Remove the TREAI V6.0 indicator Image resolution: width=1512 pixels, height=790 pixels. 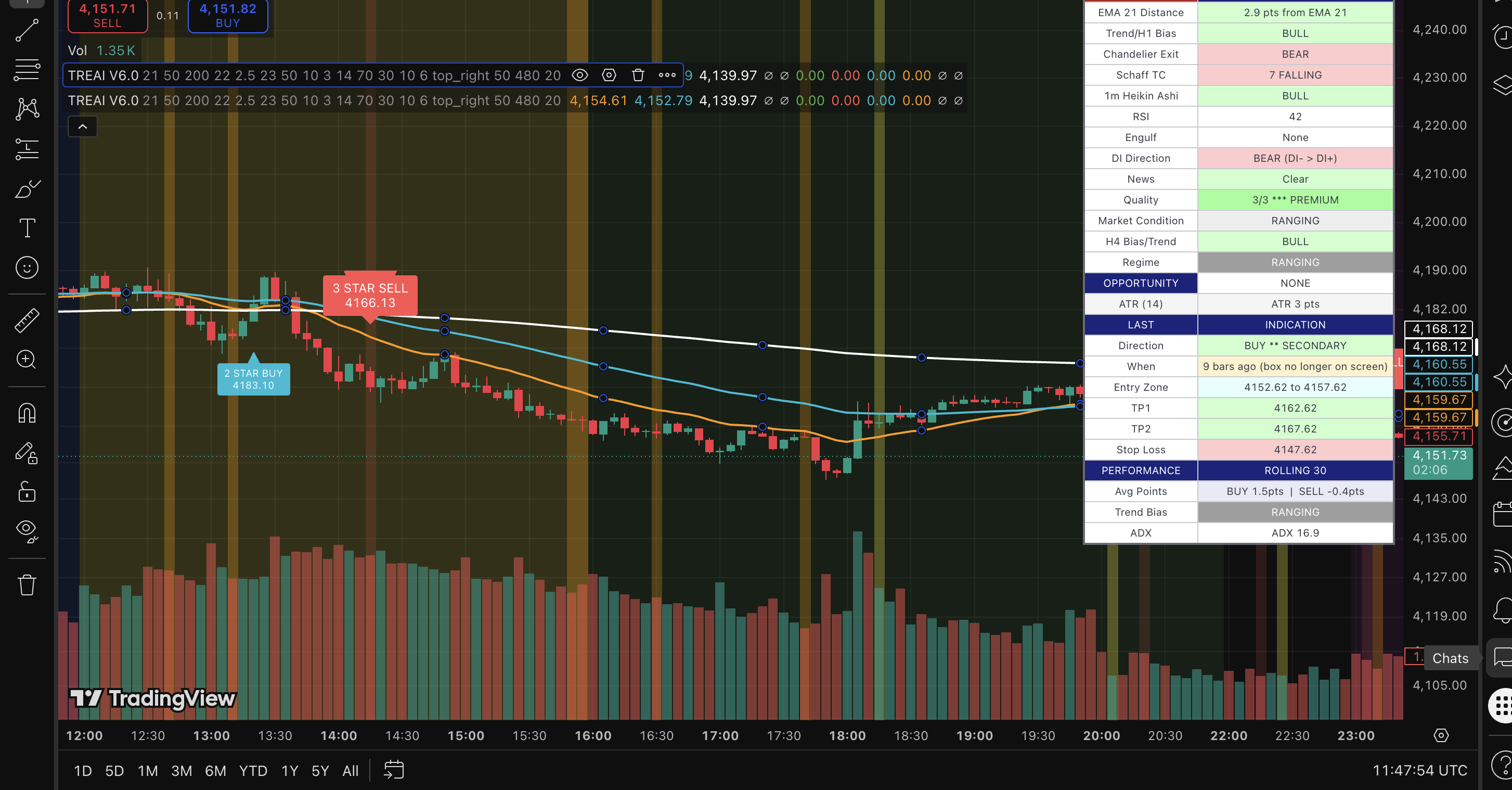(x=638, y=75)
